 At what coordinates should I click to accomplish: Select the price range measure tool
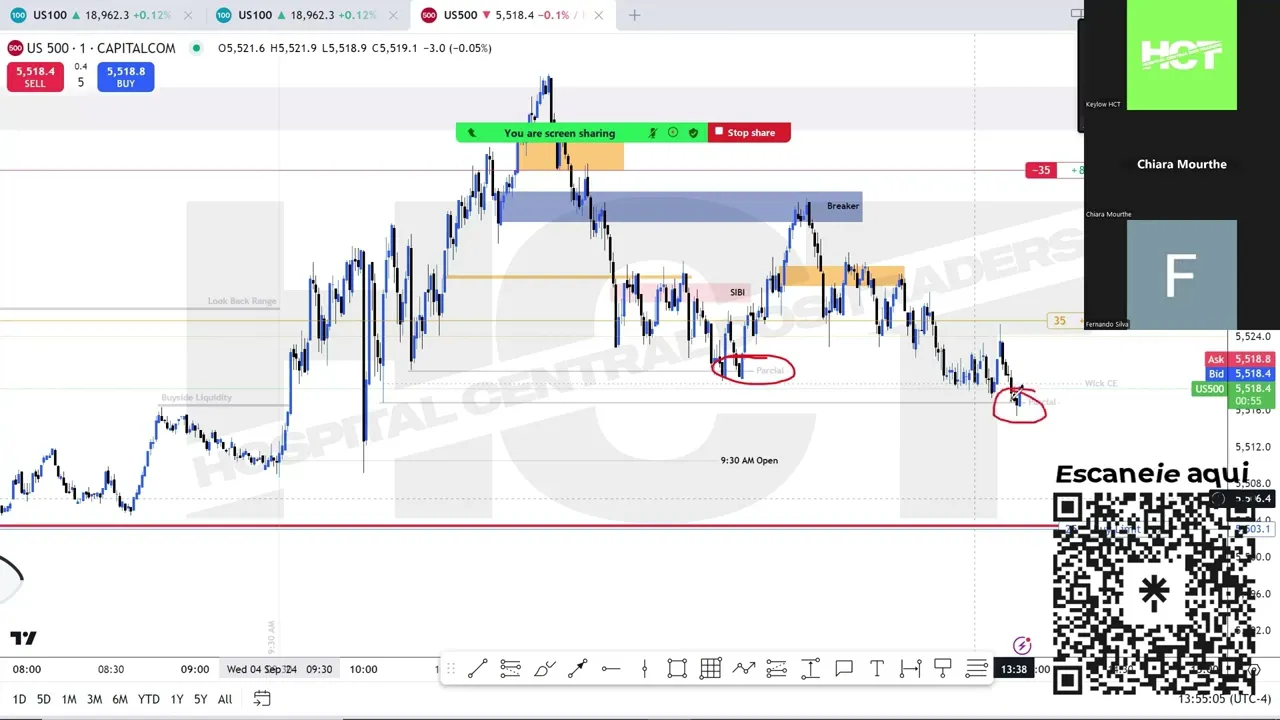(810, 669)
